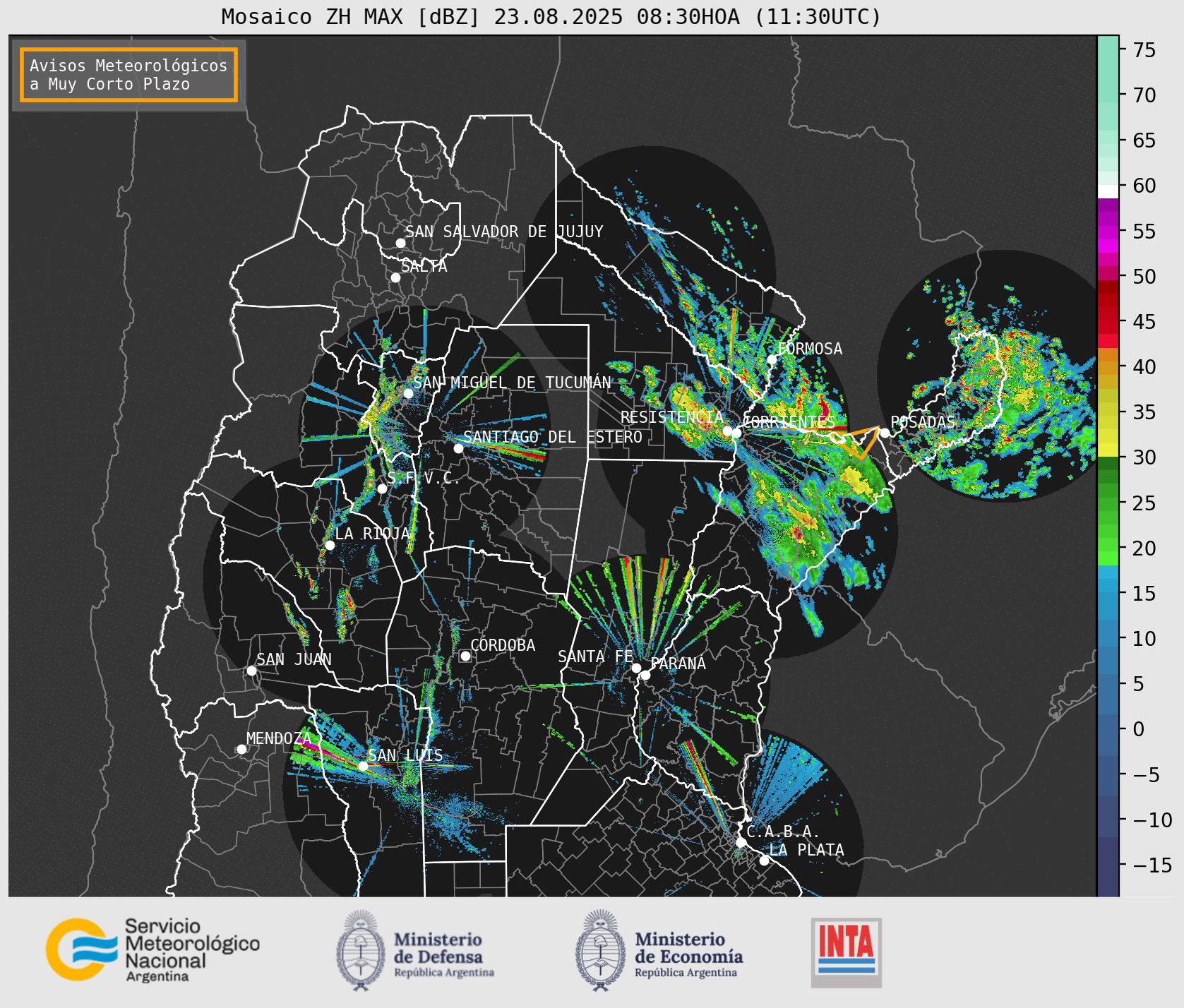Click the Servicio Meteorológico Nacional logo

(153, 949)
